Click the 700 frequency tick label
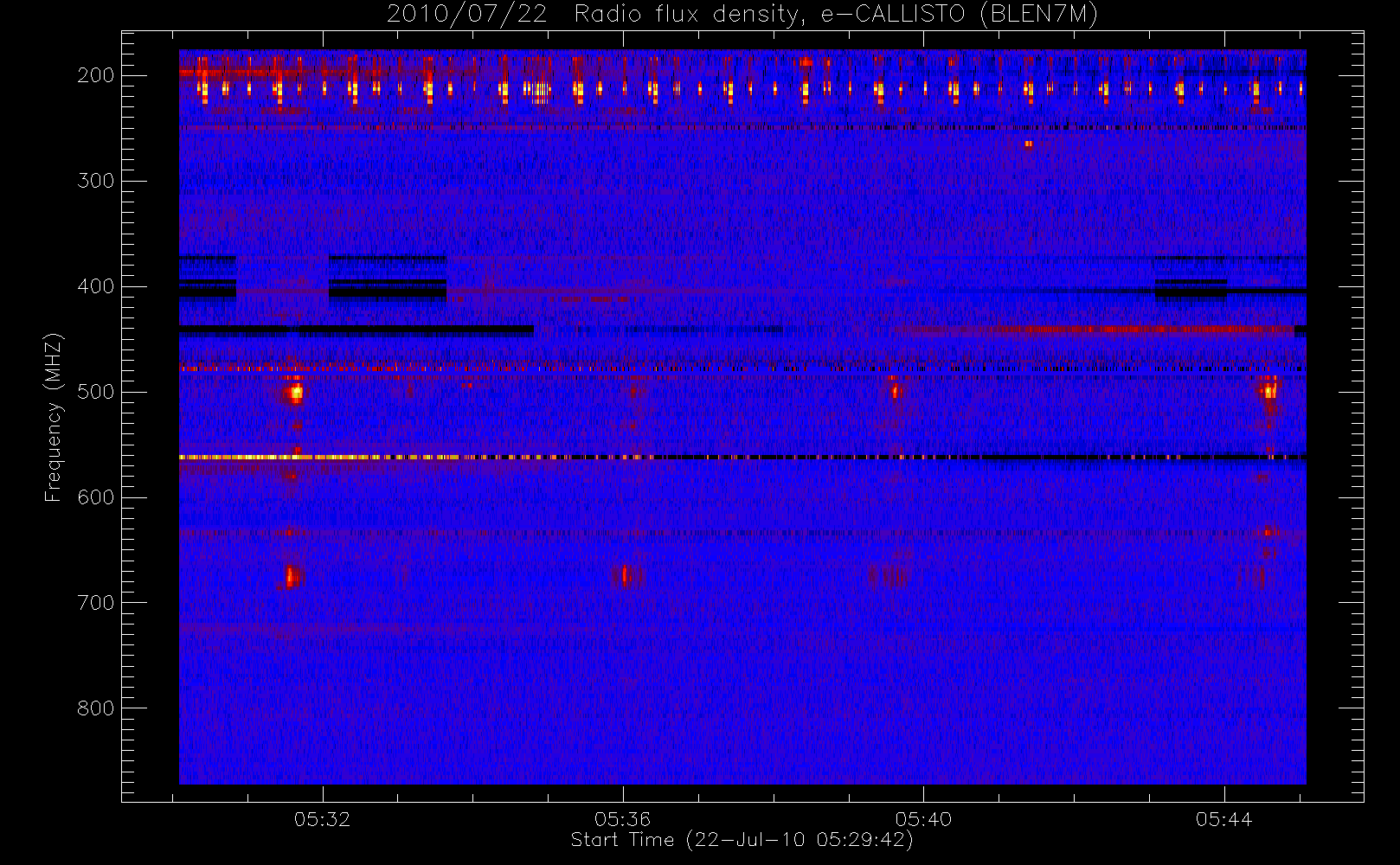The width and height of the screenshot is (1400, 865). pyautogui.click(x=95, y=603)
